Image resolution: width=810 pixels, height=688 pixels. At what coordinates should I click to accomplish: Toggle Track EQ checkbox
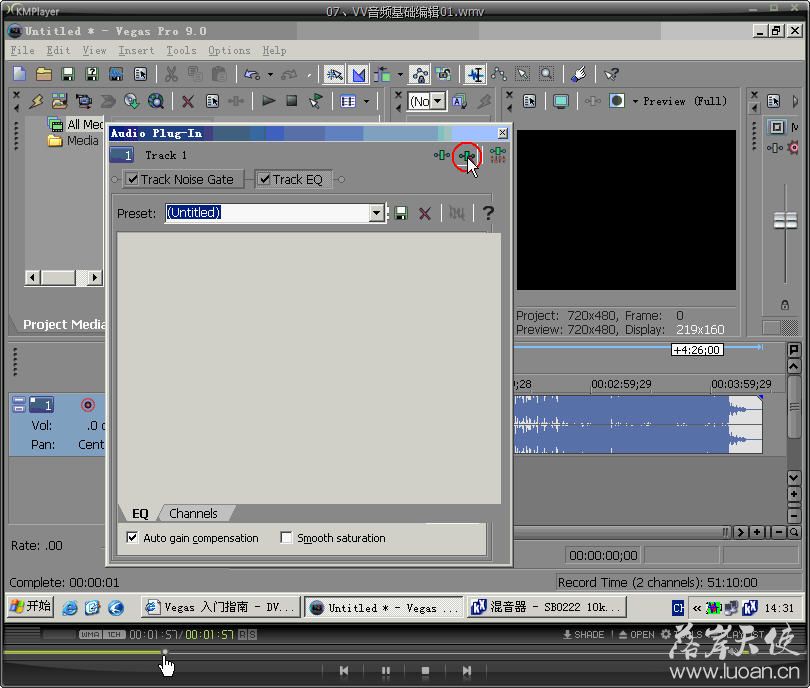(264, 179)
